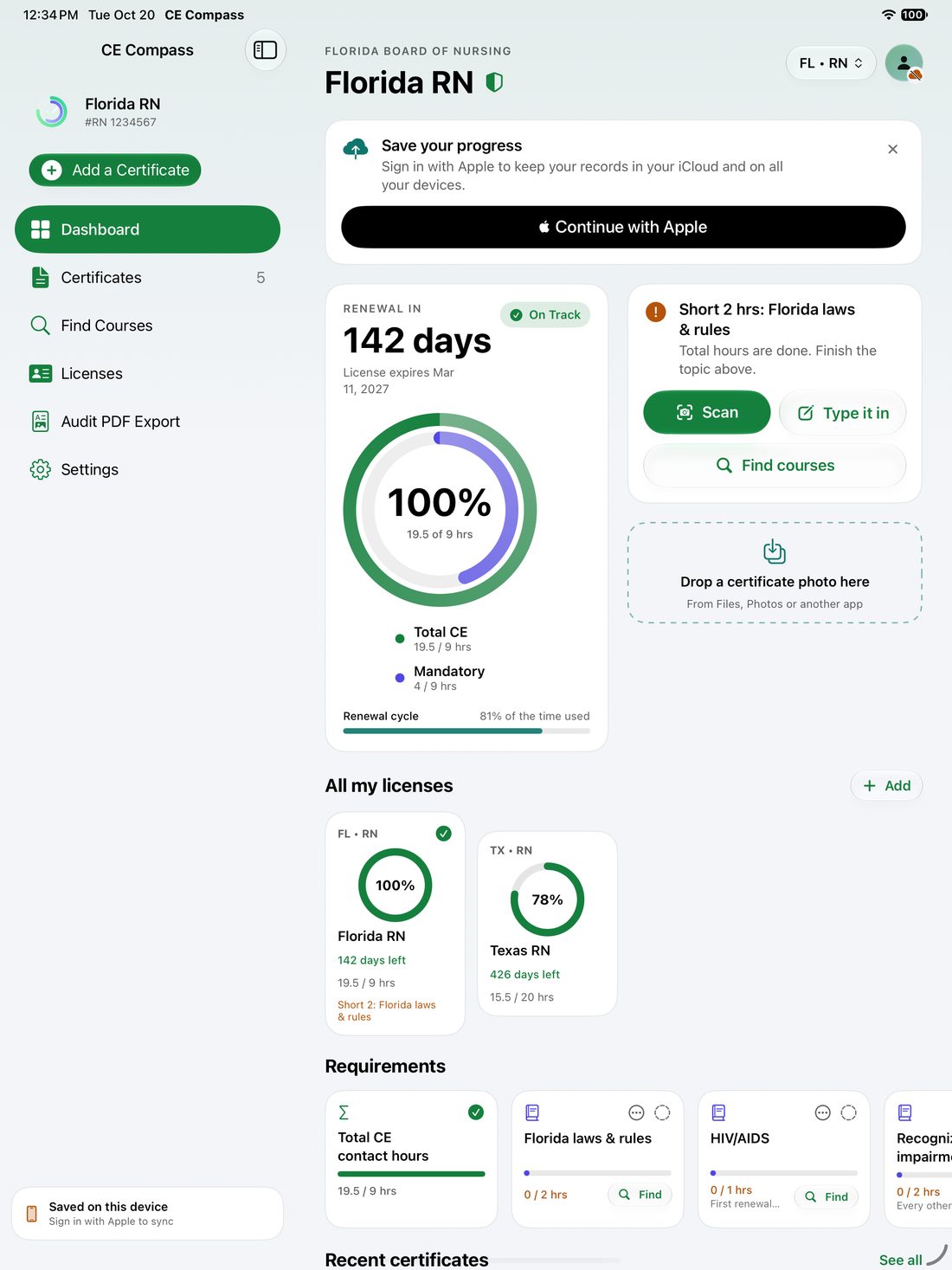Viewport: 952px width, 1270px height.
Task: Click the sigma icon on Total CE card
Action: [344, 1112]
